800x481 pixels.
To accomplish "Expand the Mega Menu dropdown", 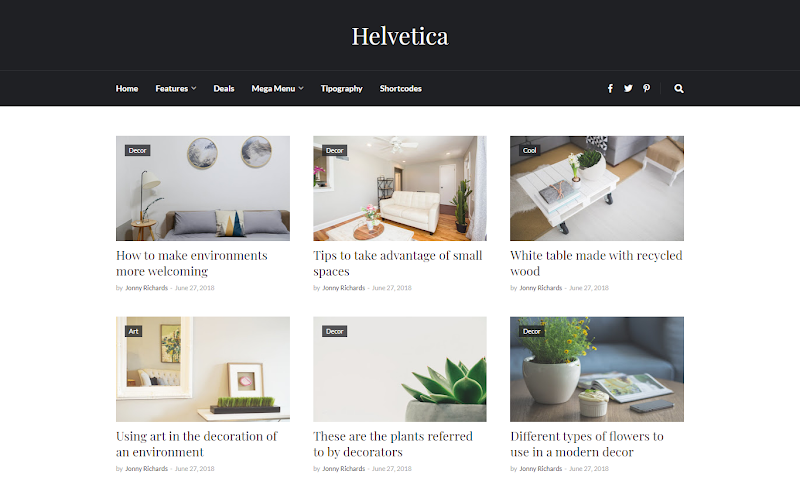I will click(x=278, y=89).
